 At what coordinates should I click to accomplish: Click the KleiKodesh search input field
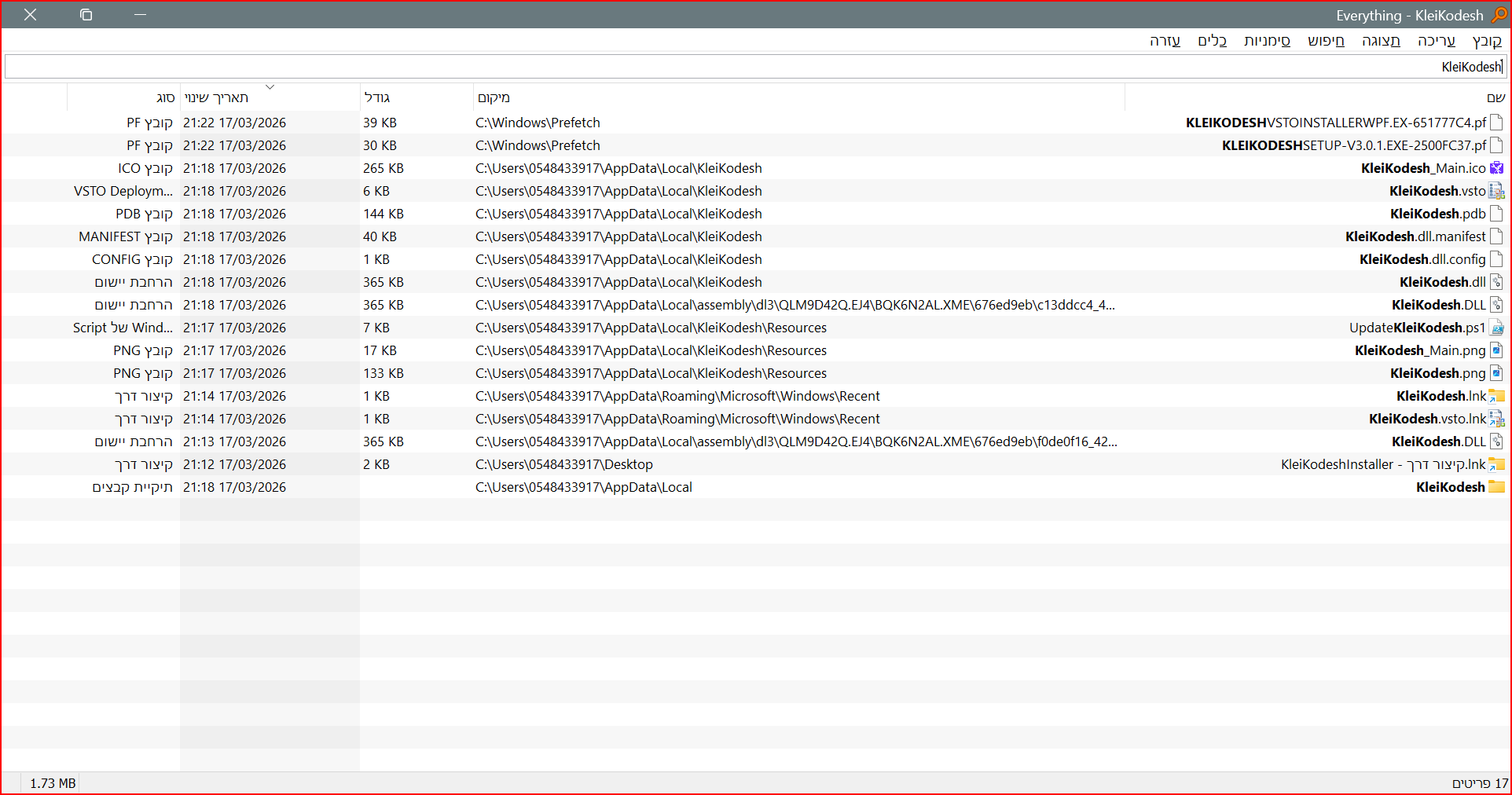point(1336,66)
